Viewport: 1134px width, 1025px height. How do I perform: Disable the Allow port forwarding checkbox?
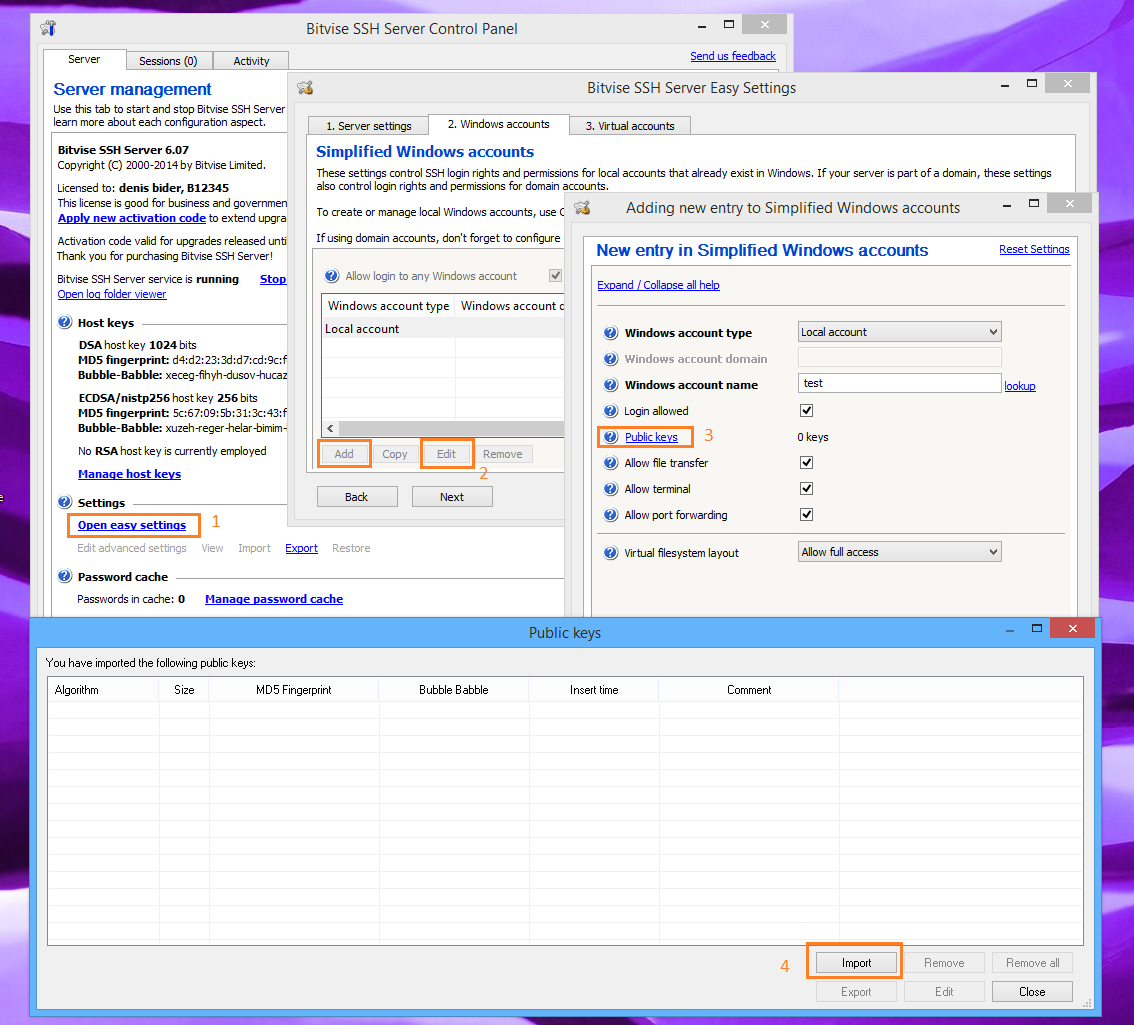click(806, 515)
